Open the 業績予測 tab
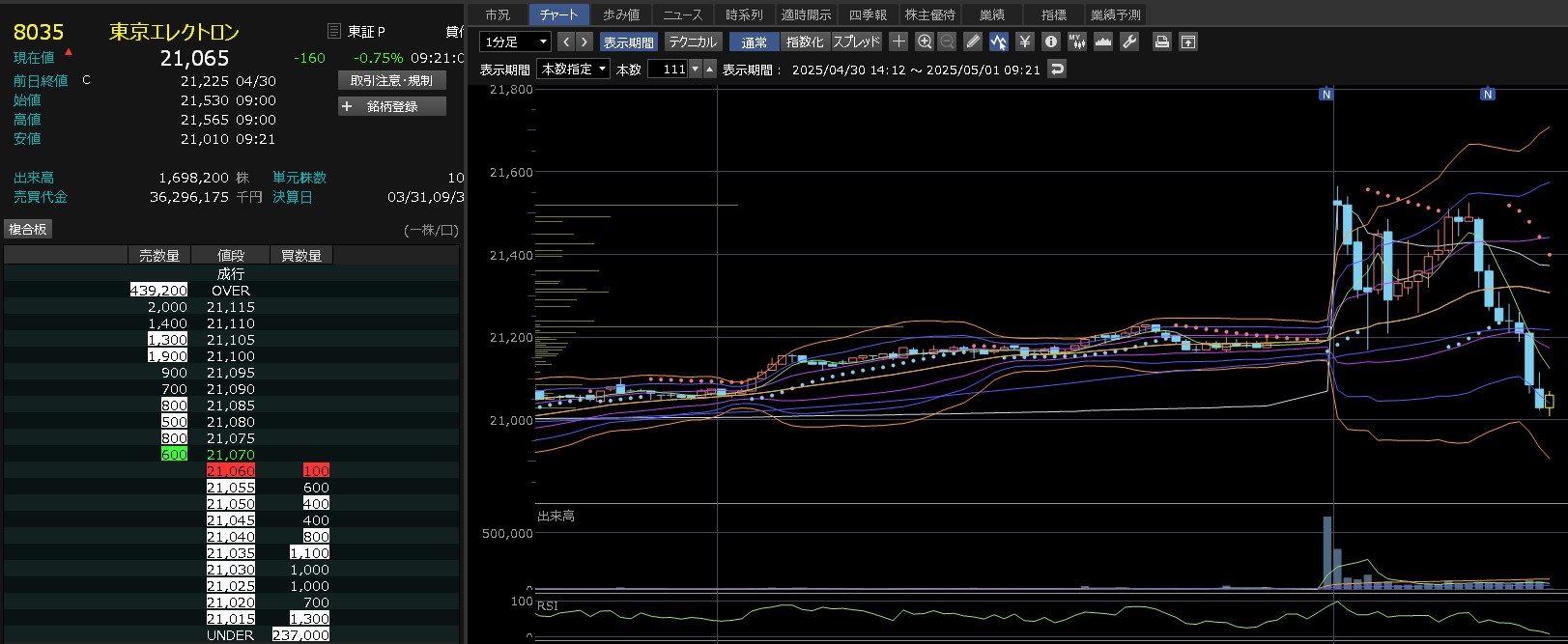Viewport: 1568px width, 644px height. 1115,14
